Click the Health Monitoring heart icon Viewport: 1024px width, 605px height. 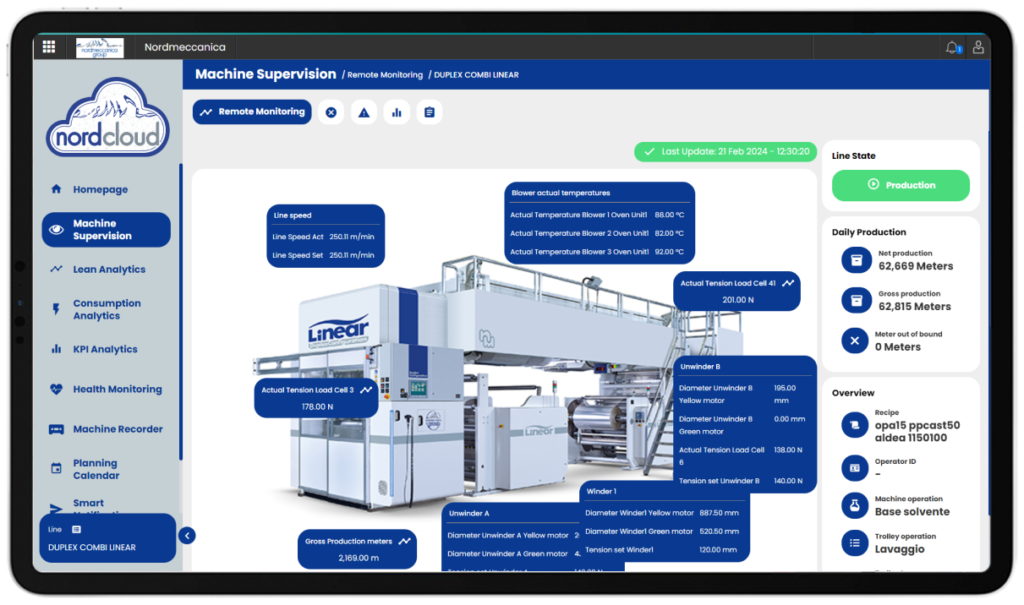point(56,389)
